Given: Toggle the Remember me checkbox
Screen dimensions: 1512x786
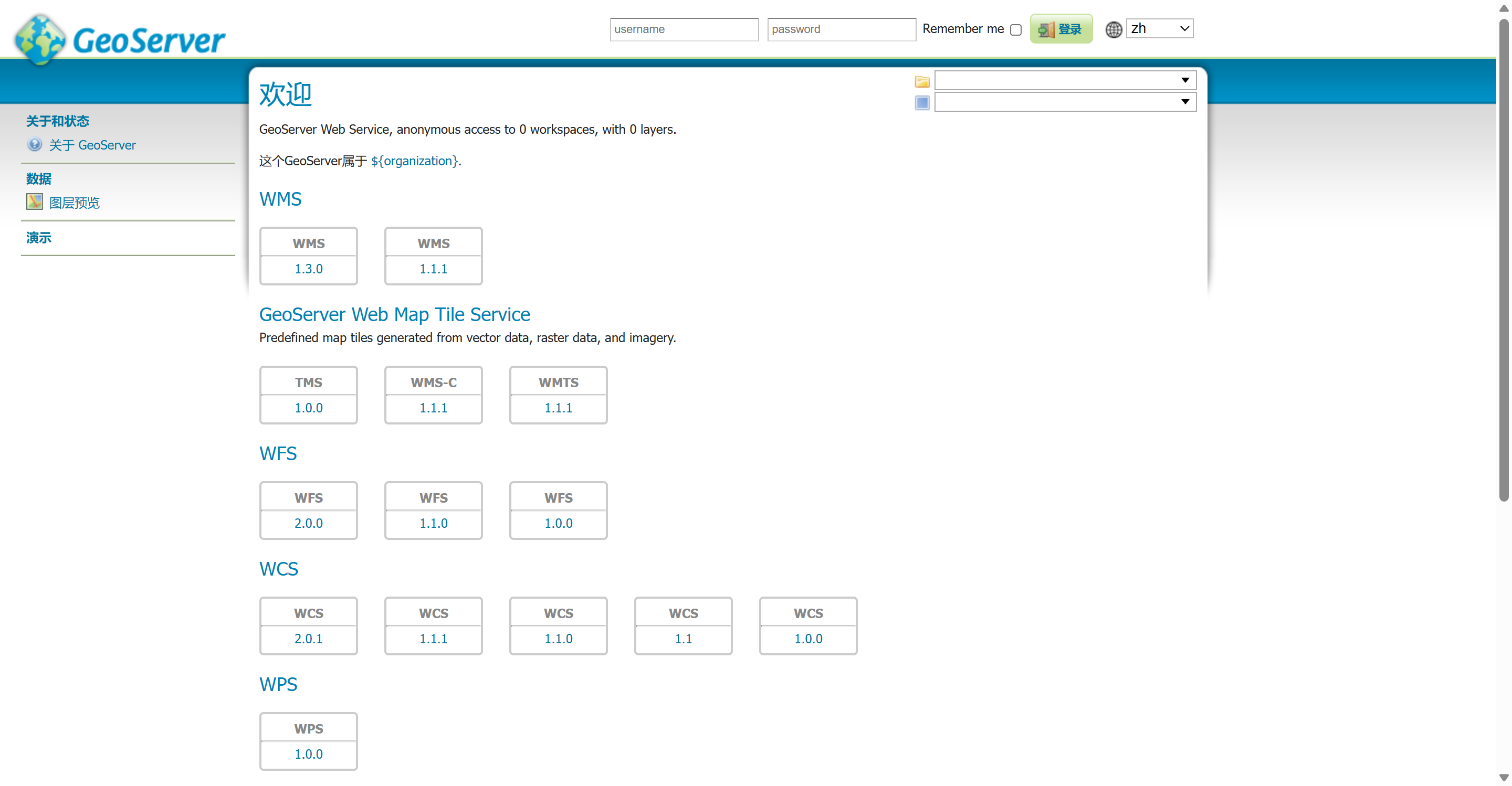Looking at the screenshot, I should click(1015, 30).
